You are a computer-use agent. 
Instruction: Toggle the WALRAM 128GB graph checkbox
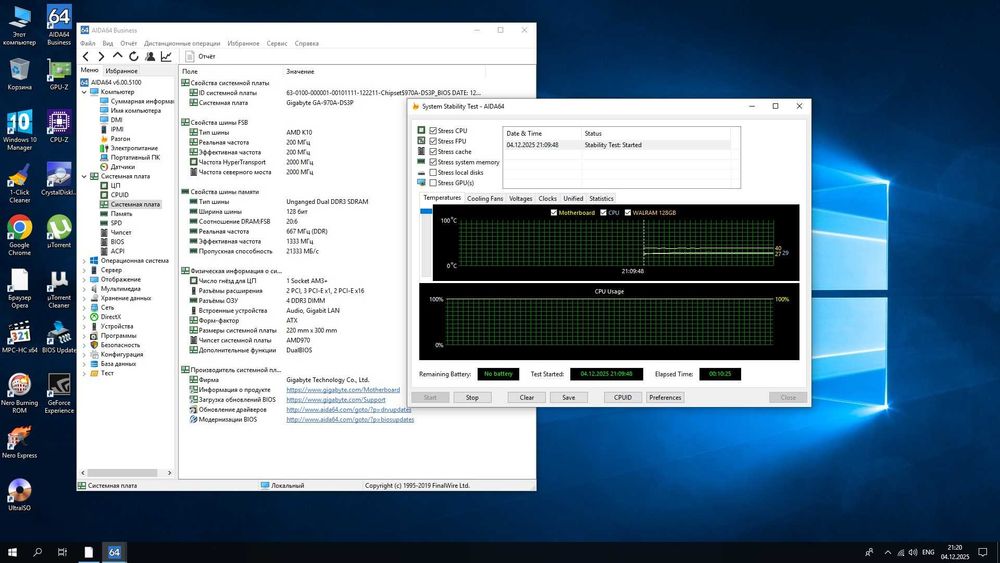[x=628, y=212]
